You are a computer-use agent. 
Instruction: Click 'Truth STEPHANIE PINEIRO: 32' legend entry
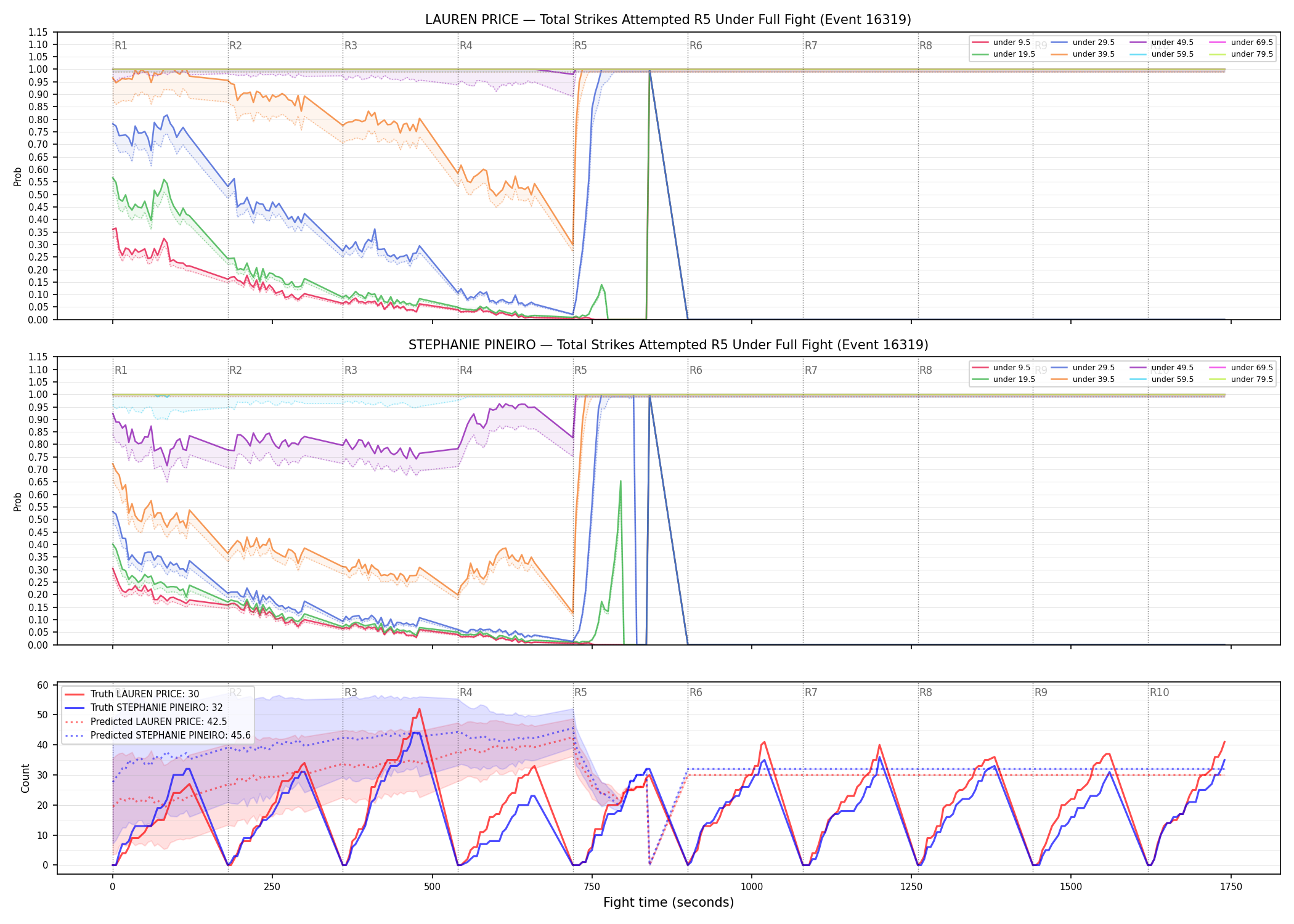pos(144,708)
